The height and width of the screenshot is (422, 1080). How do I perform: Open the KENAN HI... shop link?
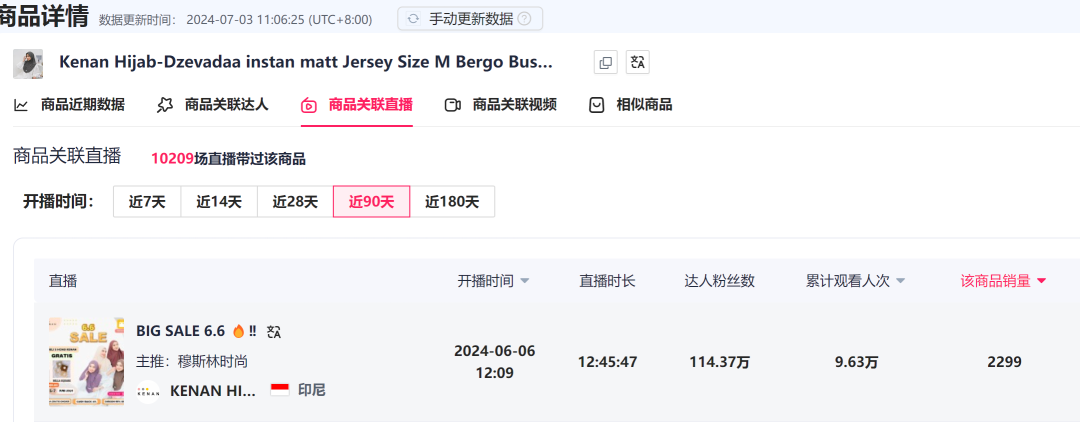coord(214,389)
